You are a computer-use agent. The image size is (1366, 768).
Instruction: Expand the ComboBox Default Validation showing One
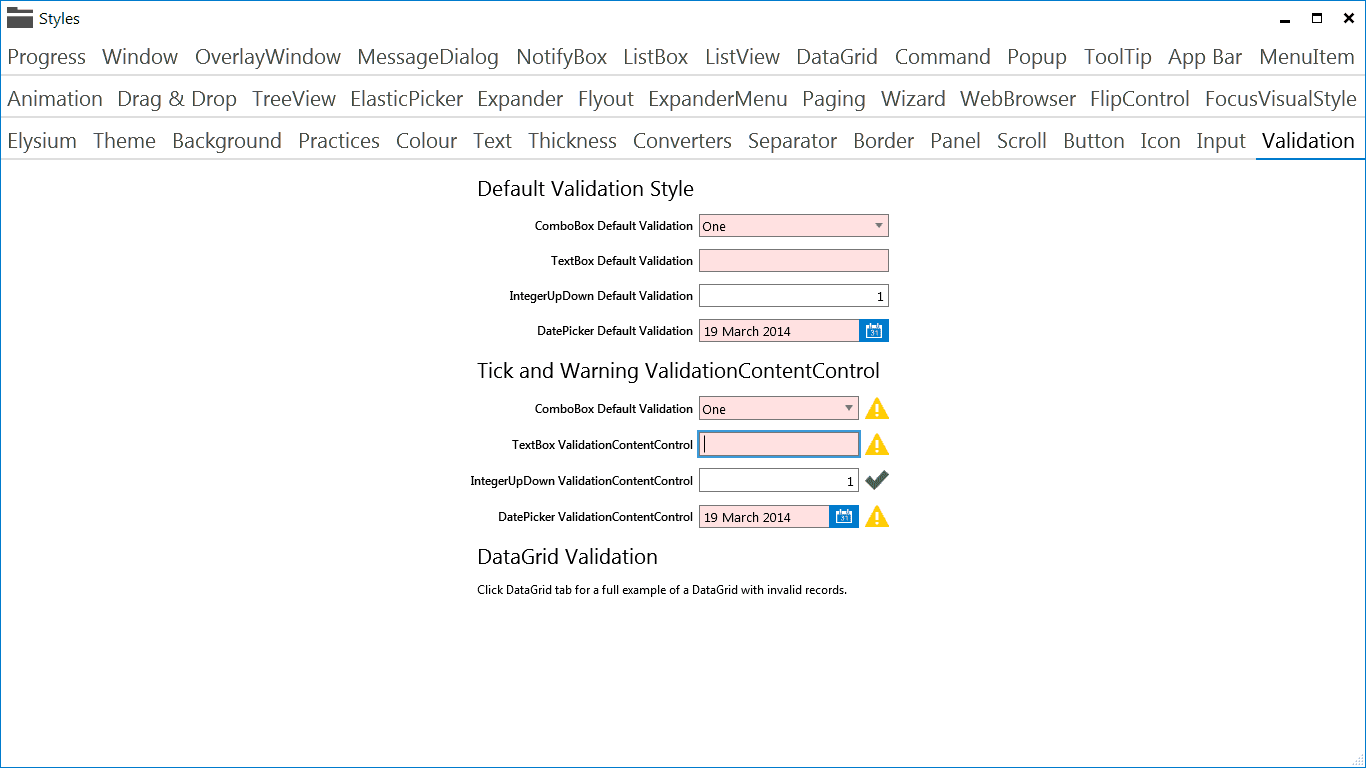(x=794, y=225)
